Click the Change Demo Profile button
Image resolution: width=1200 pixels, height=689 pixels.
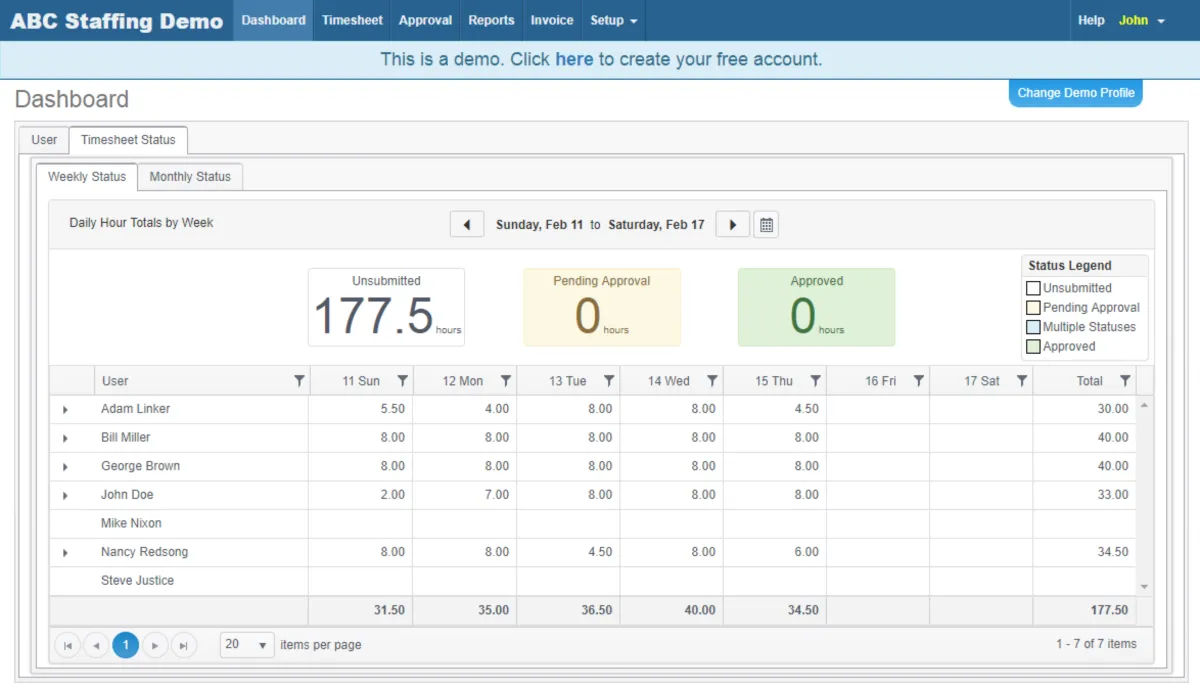pos(1075,93)
